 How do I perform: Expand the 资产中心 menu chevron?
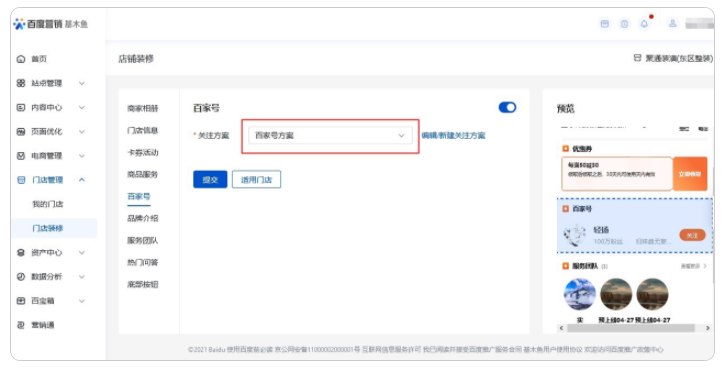pyautogui.click(x=82, y=253)
